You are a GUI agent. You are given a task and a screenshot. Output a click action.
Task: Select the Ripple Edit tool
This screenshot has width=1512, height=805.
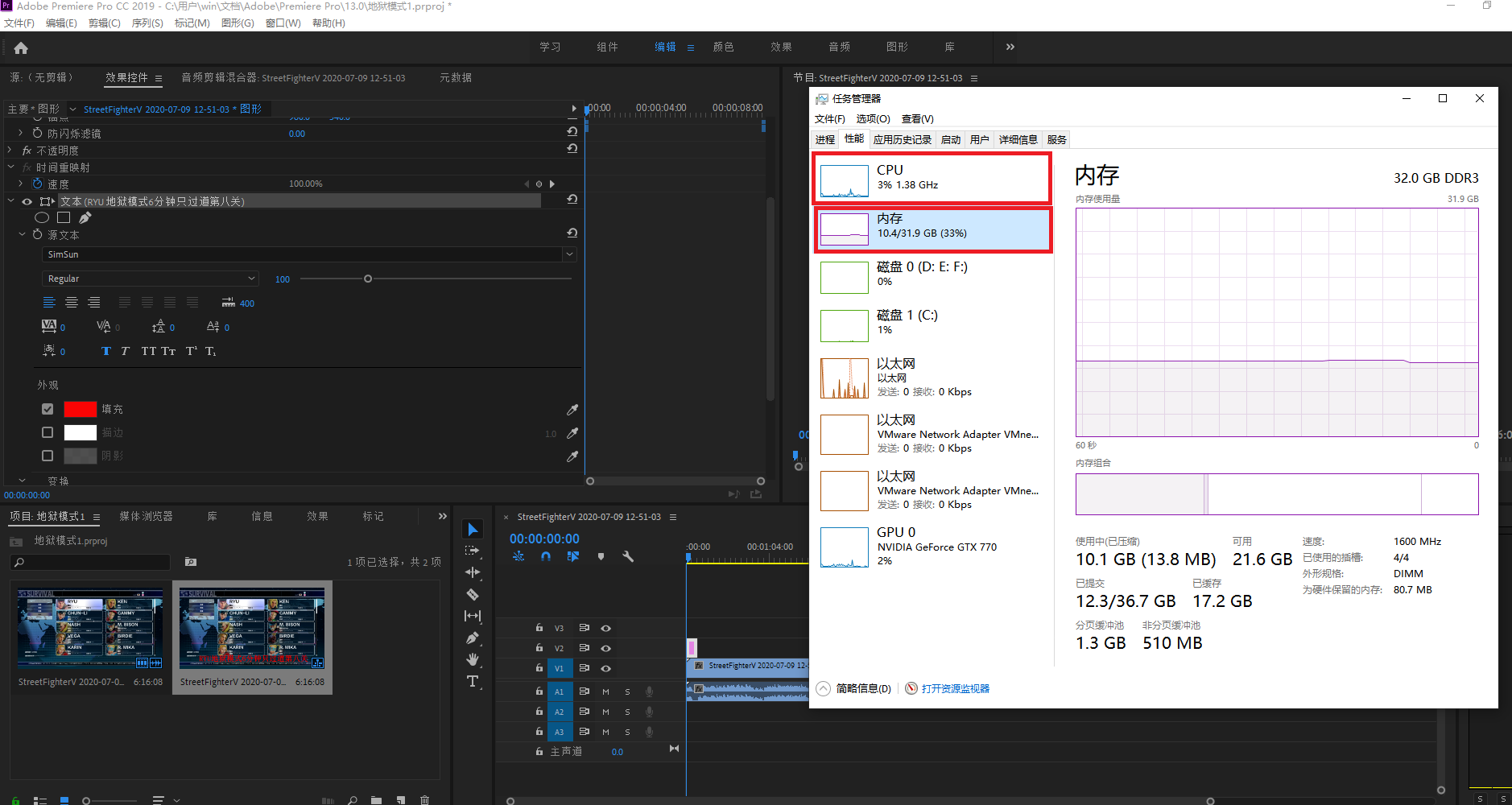(x=473, y=572)
